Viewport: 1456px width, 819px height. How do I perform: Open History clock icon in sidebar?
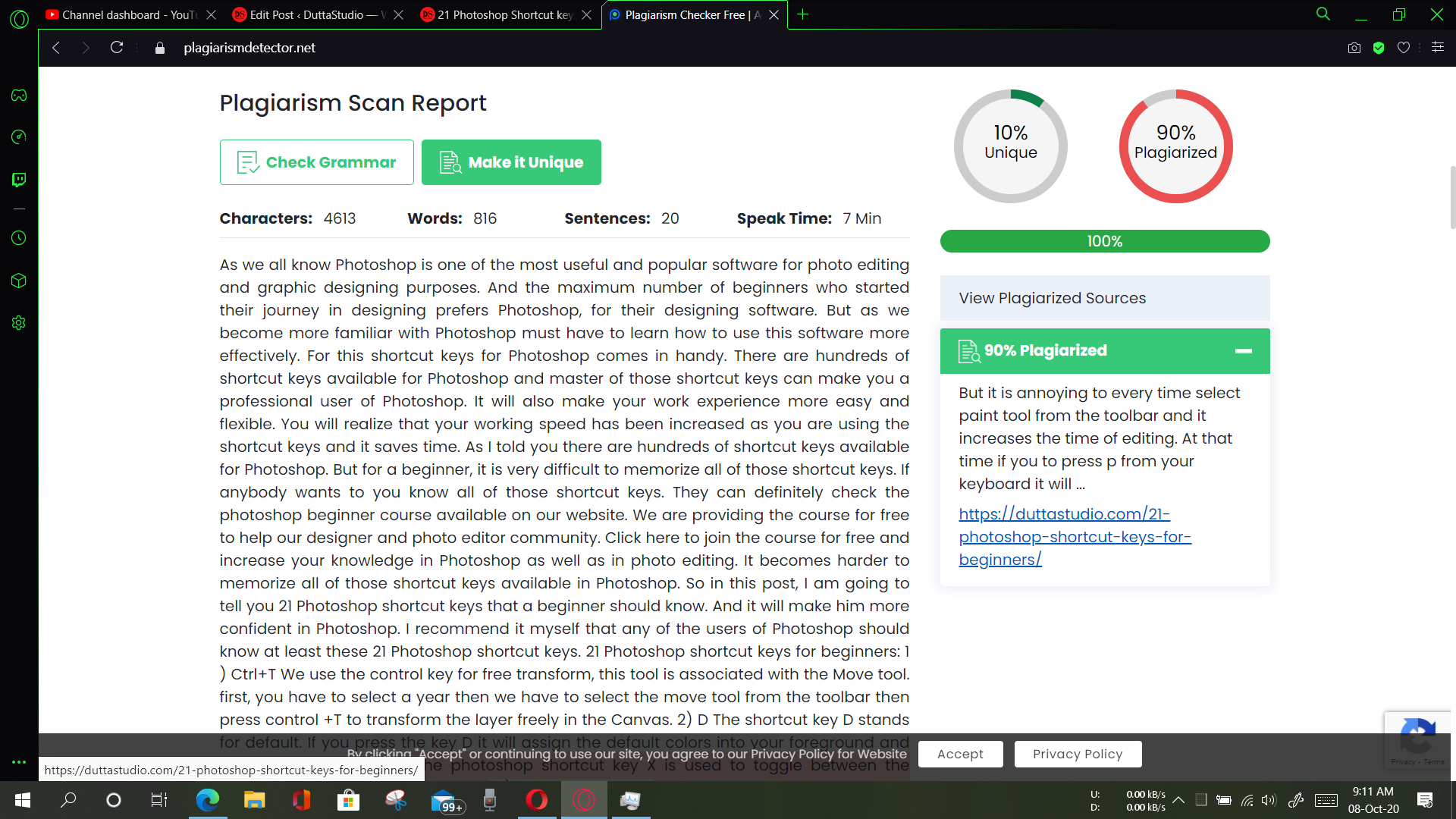pos(19,238)
